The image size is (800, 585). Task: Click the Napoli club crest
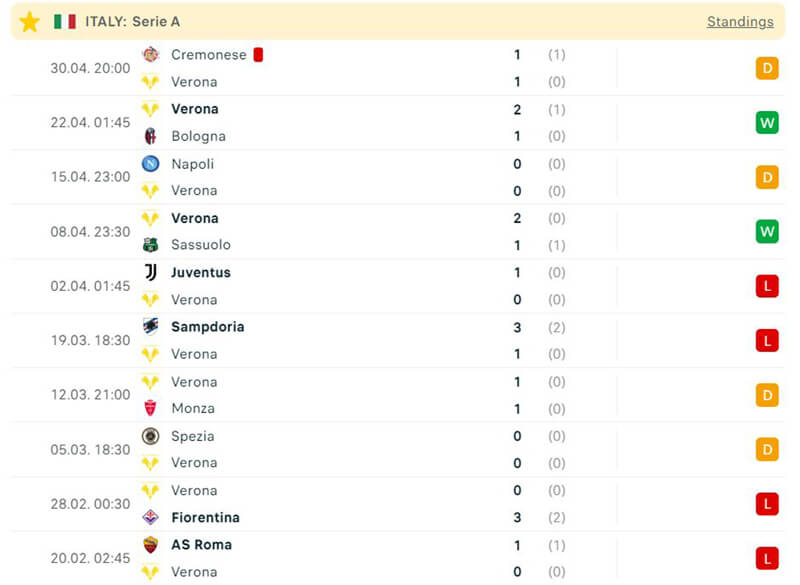pyautogui.click(x=150, y=164)
